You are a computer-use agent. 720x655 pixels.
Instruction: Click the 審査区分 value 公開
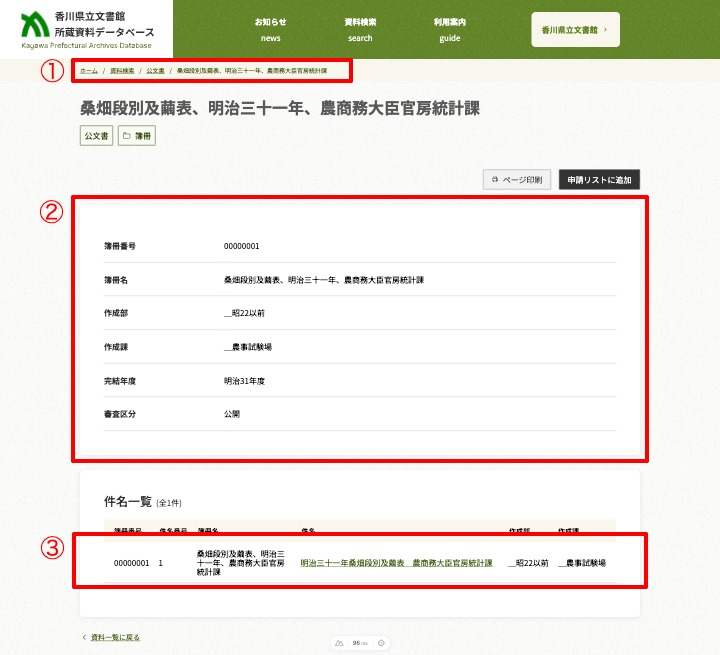pyautogui.click(x=232, y=414)
